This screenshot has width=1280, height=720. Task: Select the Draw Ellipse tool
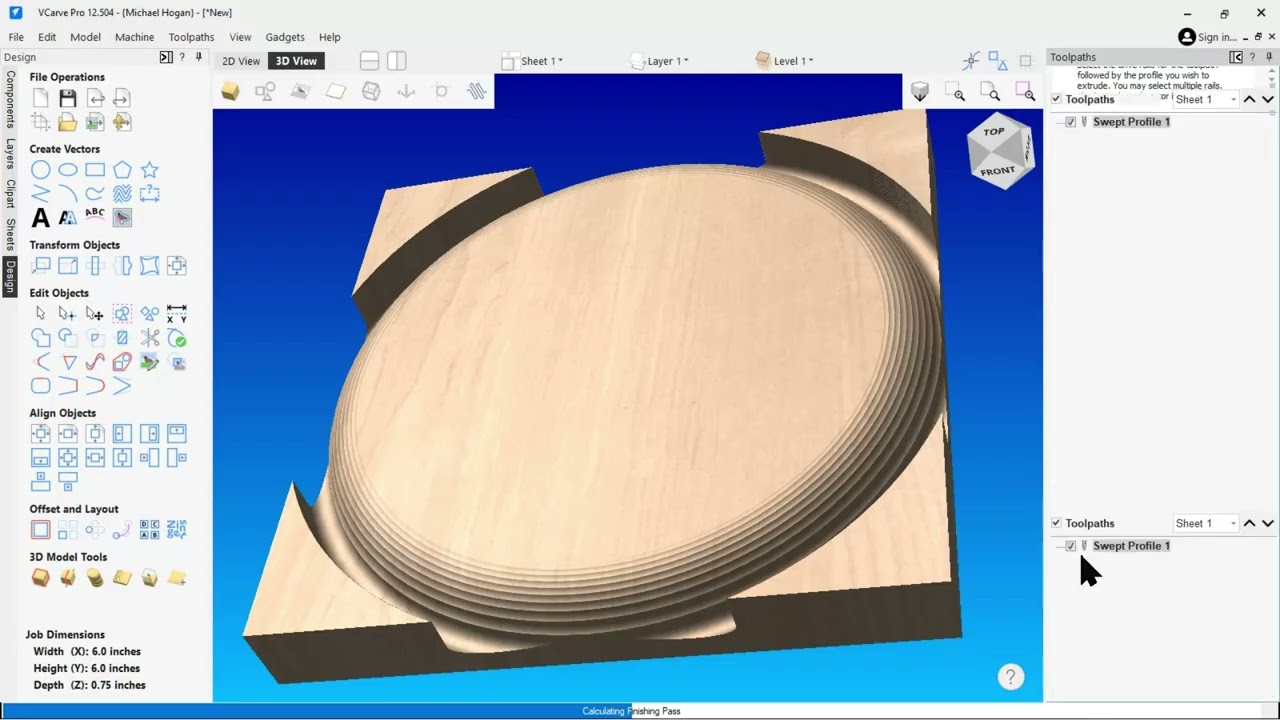[67, 170]
